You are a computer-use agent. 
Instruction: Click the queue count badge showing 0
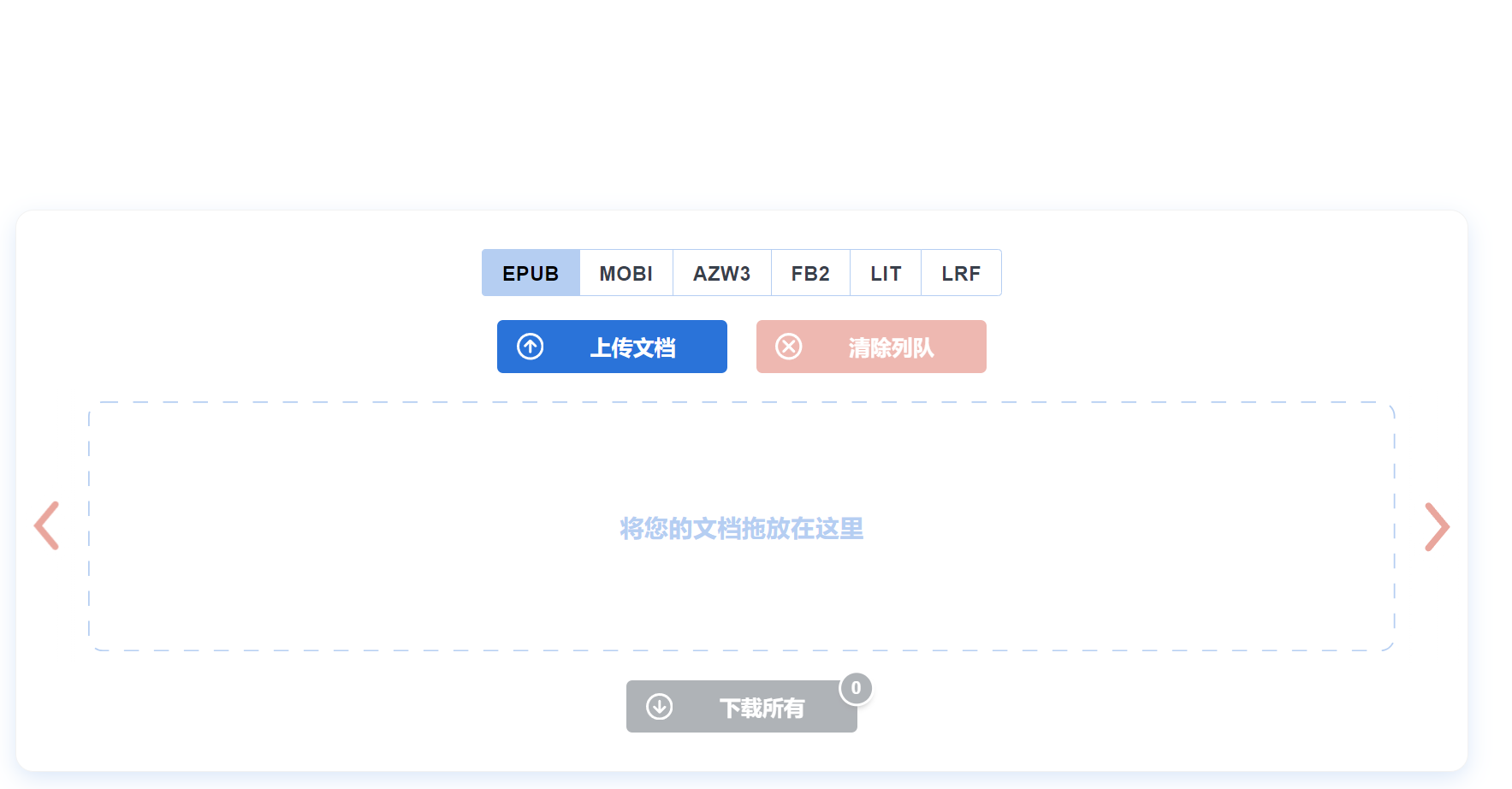(856, 688)
